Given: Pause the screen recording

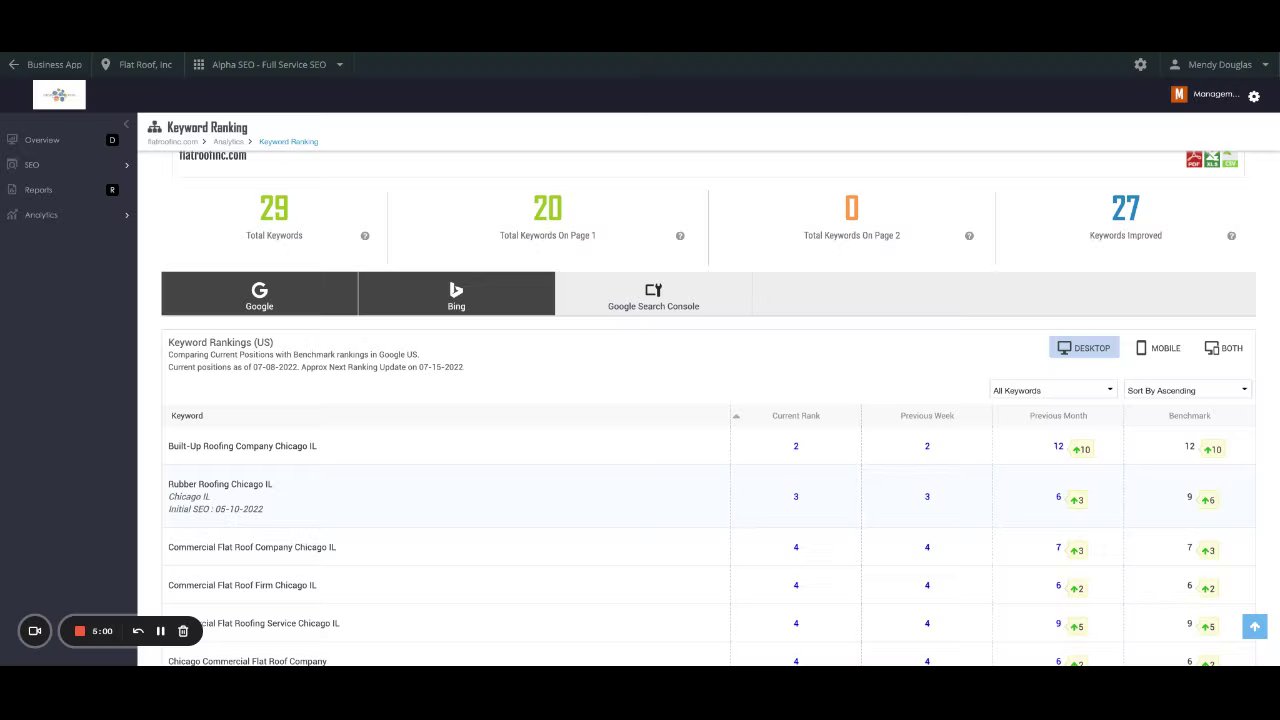Looking at the screenshot, I should click(160, 631).
